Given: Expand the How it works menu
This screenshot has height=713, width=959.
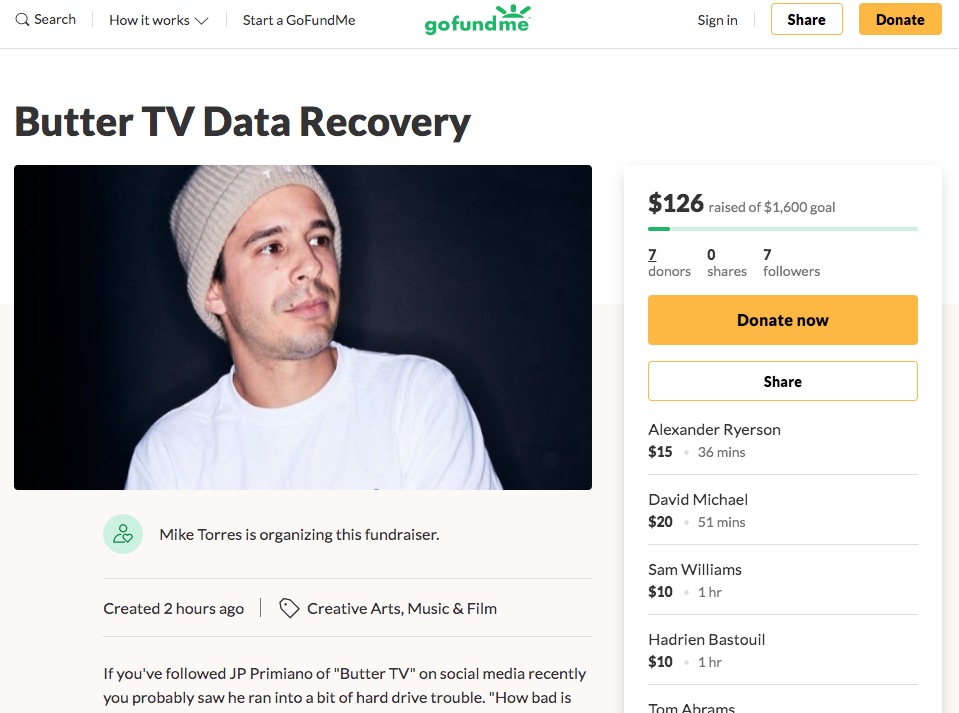Looking at the screenshot, I should coord(159,20).
